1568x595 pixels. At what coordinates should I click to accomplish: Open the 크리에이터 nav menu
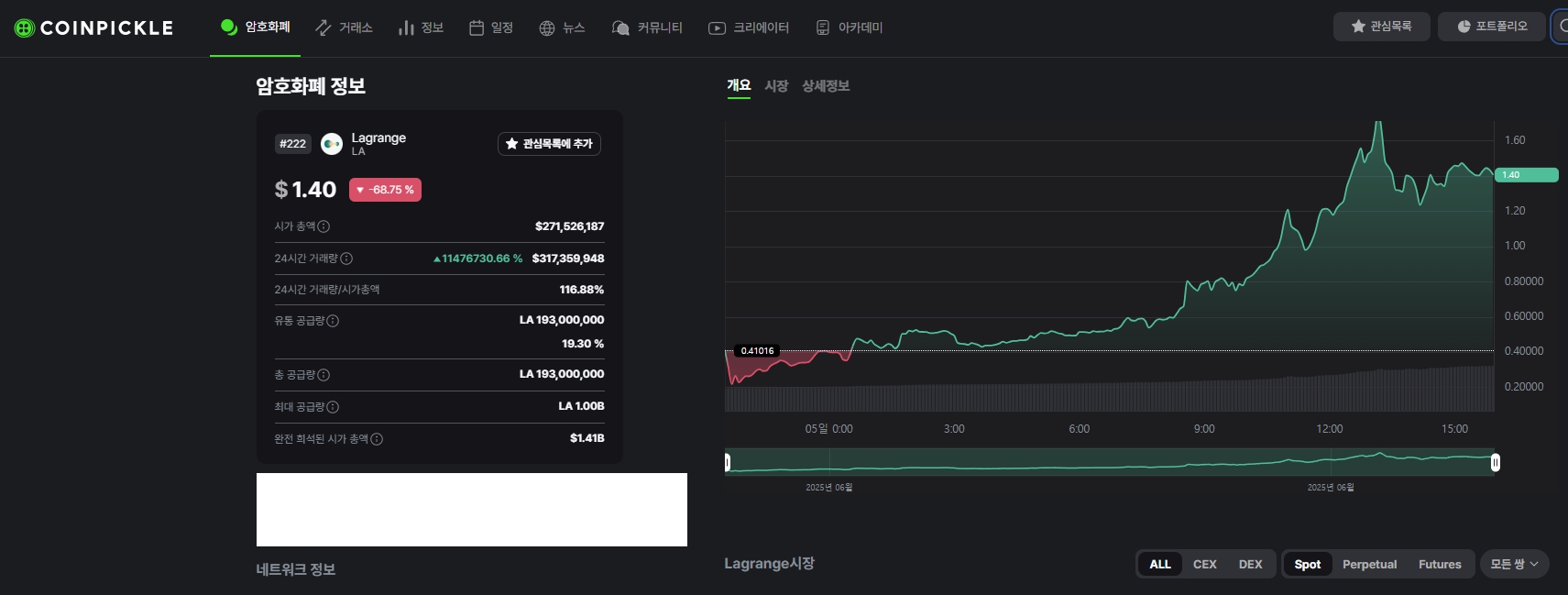coord(749,28)
